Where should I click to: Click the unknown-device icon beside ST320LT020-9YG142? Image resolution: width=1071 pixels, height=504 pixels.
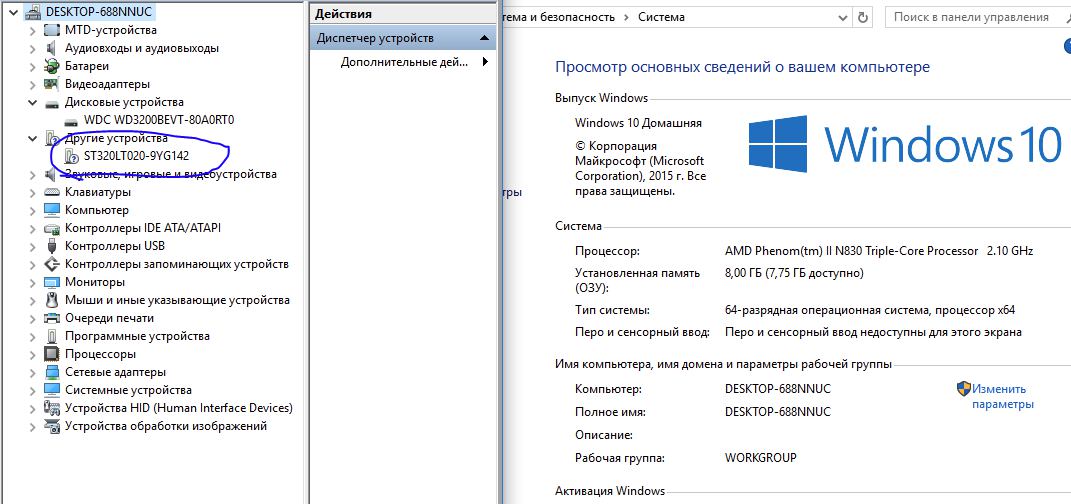(71, 156)
